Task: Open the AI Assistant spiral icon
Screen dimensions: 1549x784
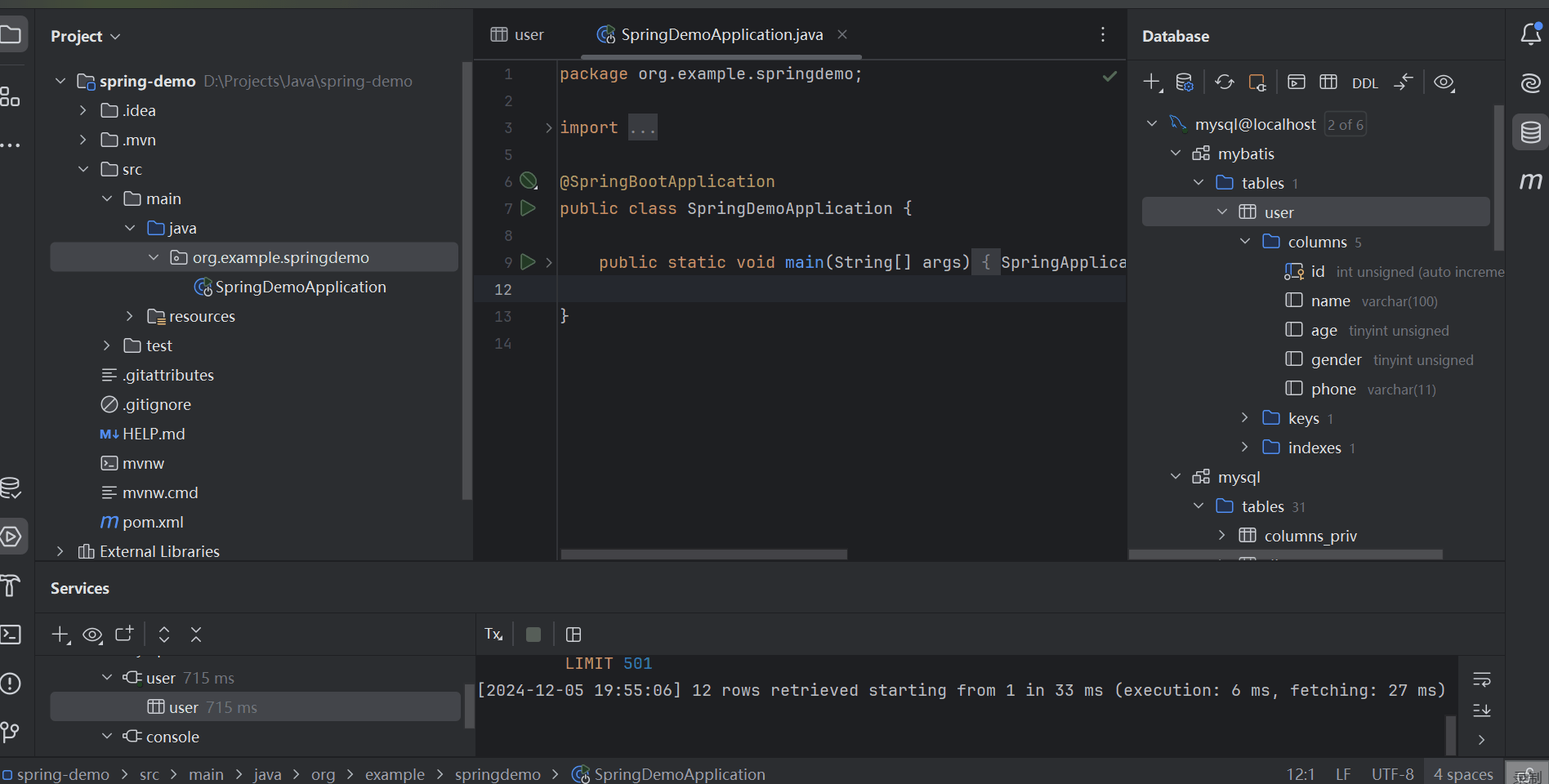Action: point(1530,82)
